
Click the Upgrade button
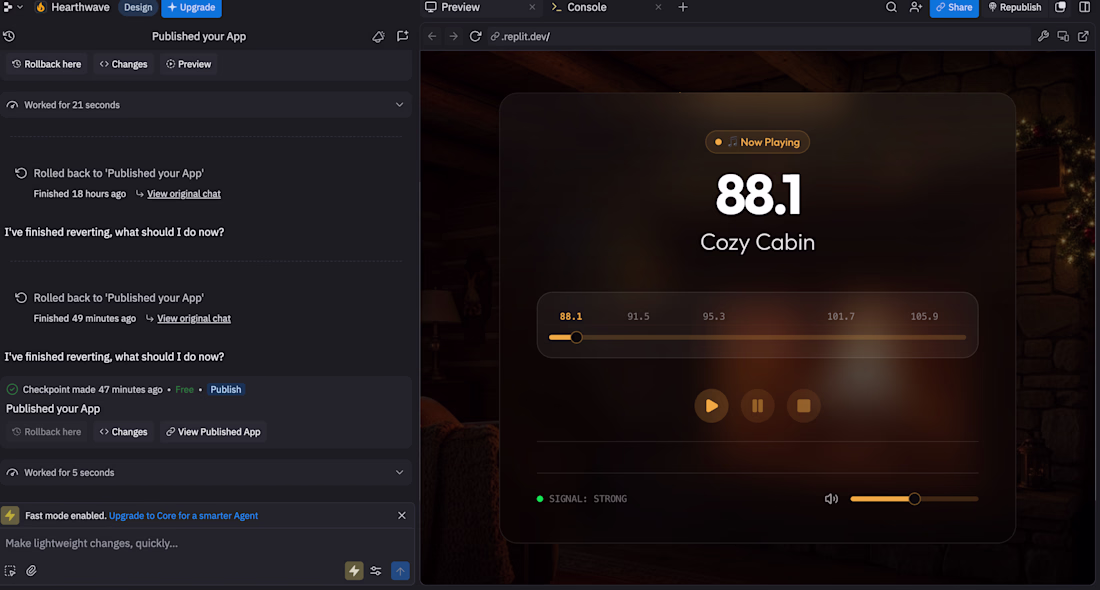(x=192, y=7)
